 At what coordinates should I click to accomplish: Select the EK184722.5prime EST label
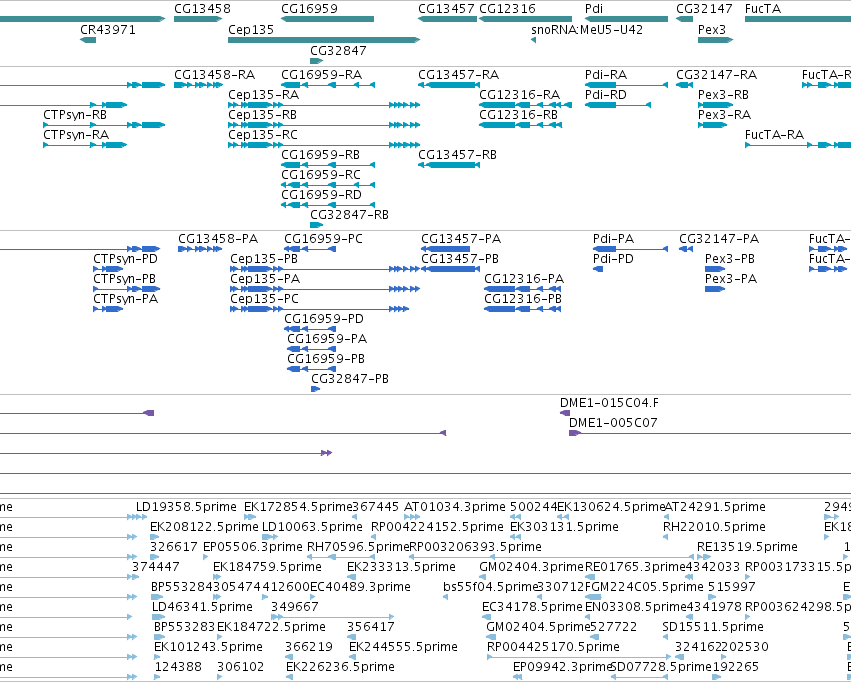(x=271, y=627)
